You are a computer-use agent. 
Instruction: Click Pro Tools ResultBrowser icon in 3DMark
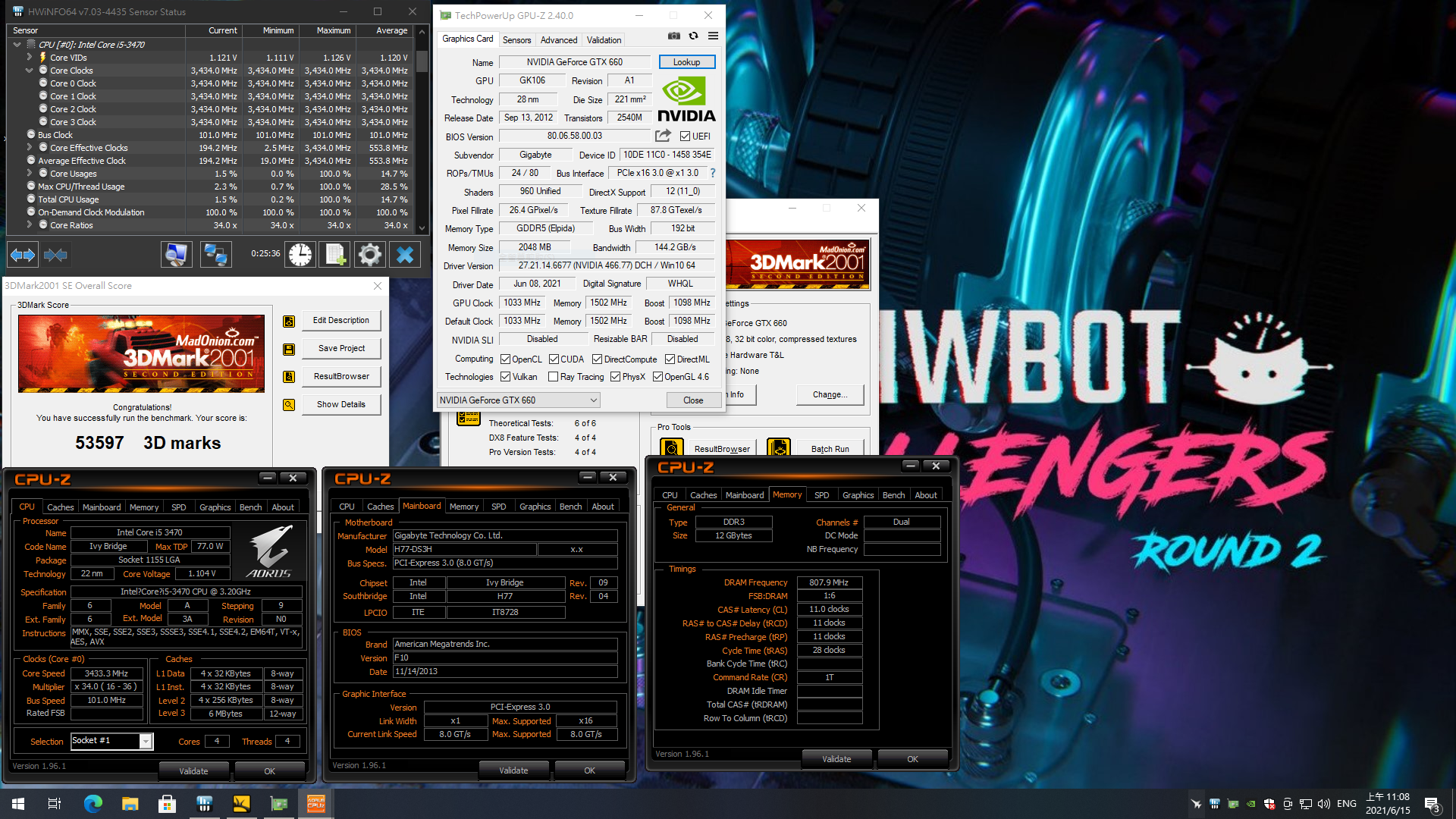[x=672, y=448]
